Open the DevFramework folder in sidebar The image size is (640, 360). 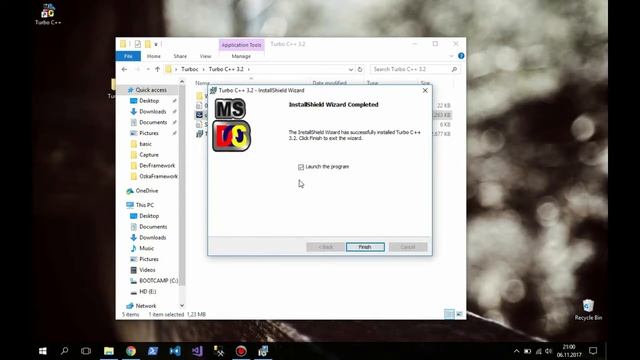point(157,166)
